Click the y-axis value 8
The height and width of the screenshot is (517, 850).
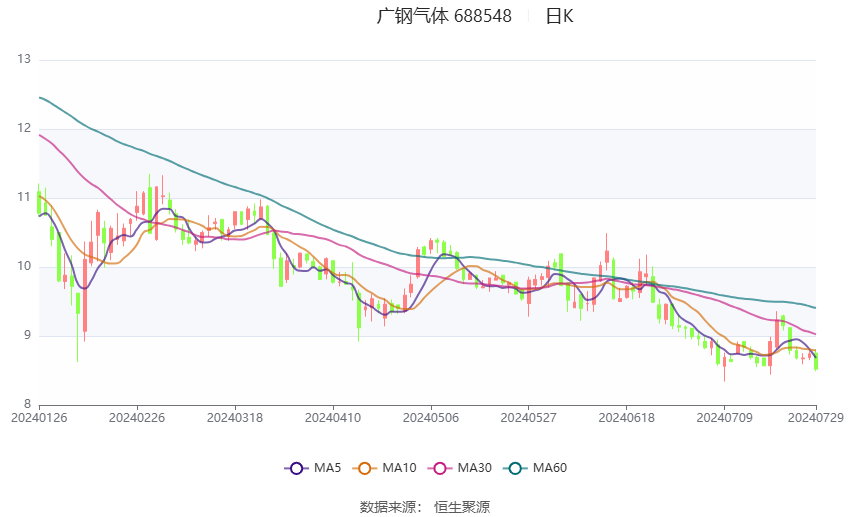tap(28, 404)
